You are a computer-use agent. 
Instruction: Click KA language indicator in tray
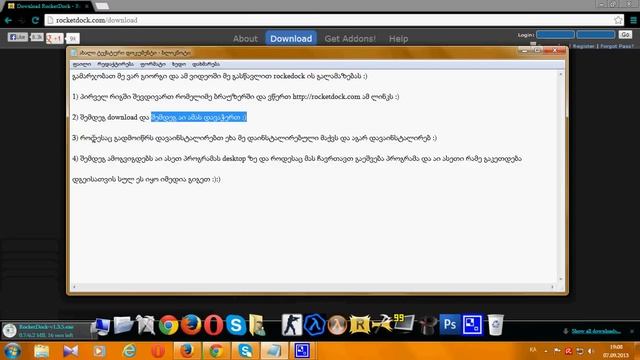533,350
